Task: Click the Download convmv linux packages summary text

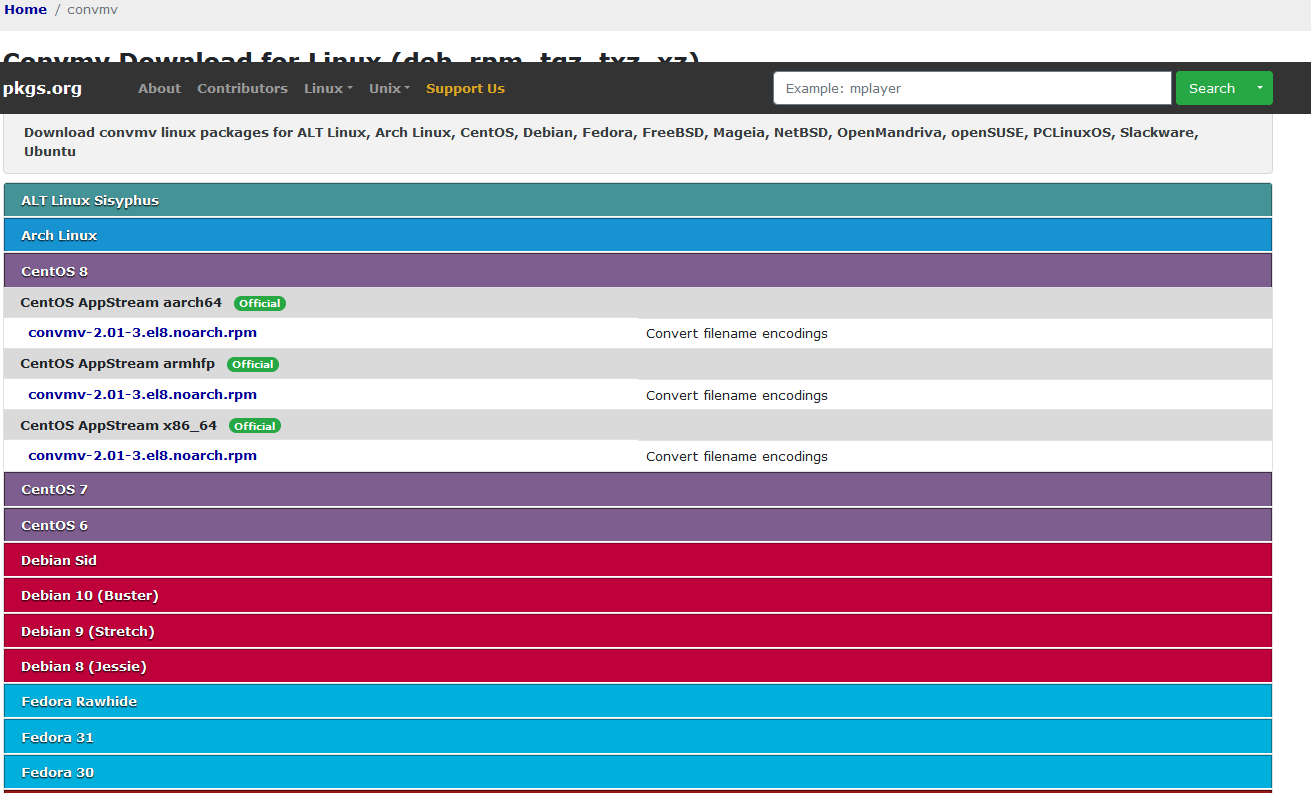Action: click(x=611, y=142)
